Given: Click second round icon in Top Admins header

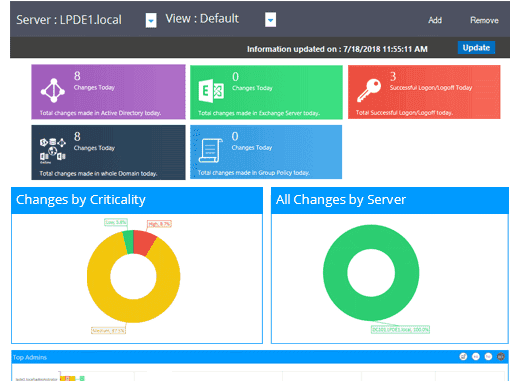Looking at the screenshot, I should tap(476, 357).
